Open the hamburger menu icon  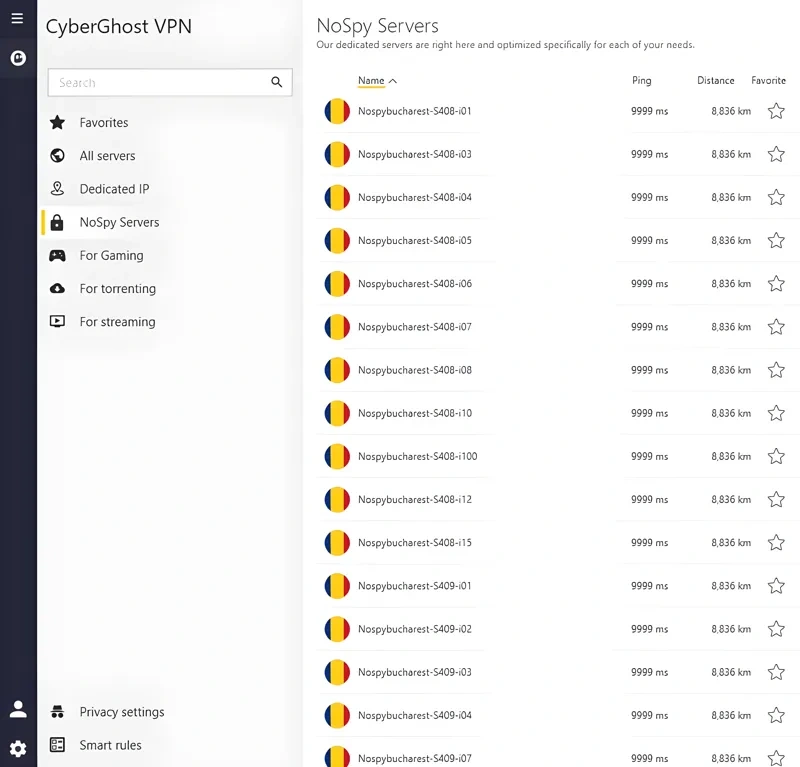click(17, 18)
